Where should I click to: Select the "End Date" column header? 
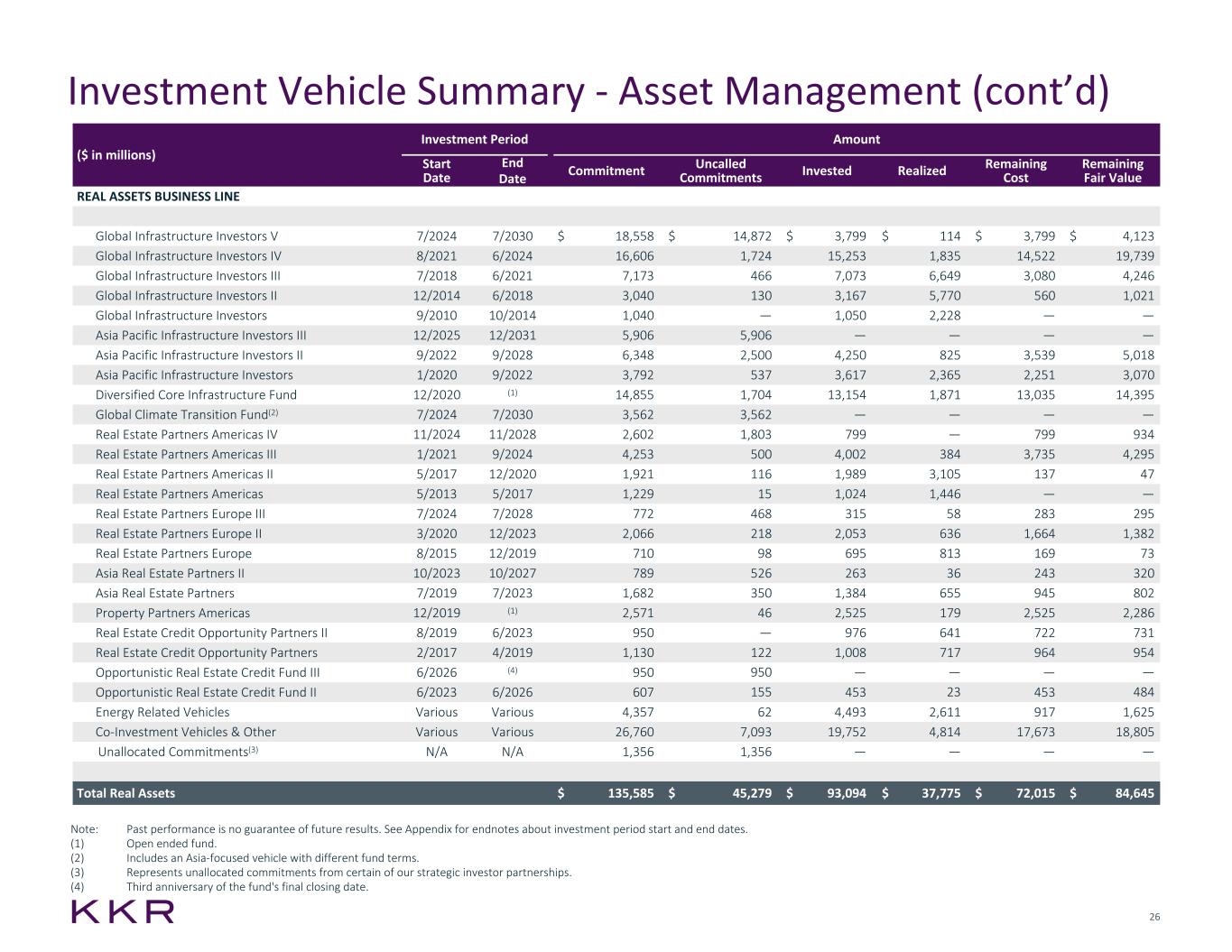click(x=513, y=171)
